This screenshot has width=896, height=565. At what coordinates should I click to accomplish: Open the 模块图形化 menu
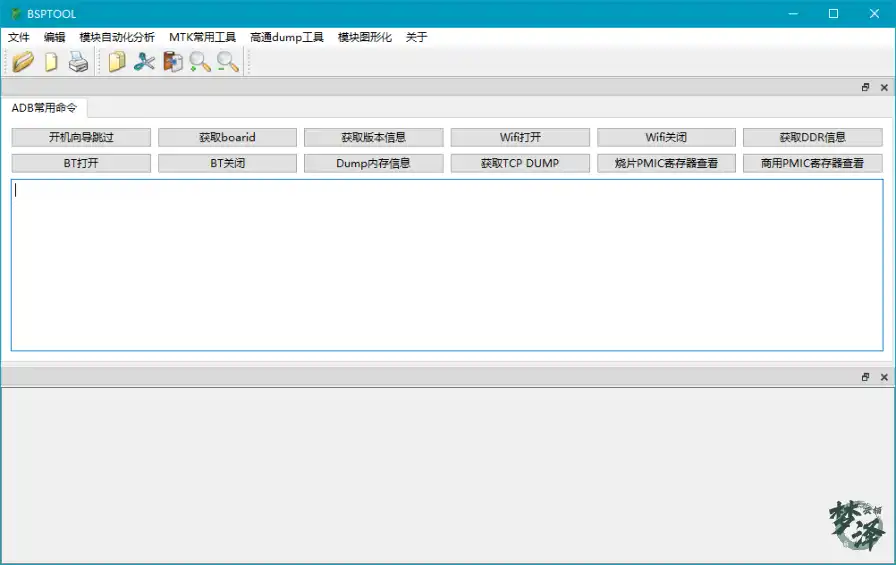click(x=365, y=37)
